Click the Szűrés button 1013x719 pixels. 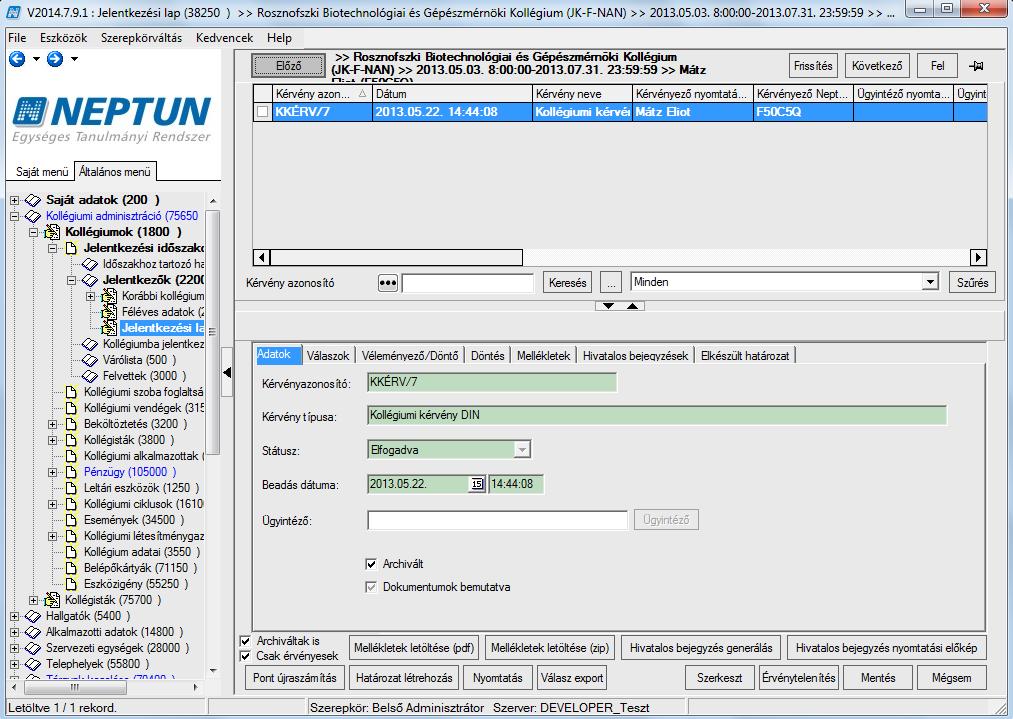(x=972, y=283)
